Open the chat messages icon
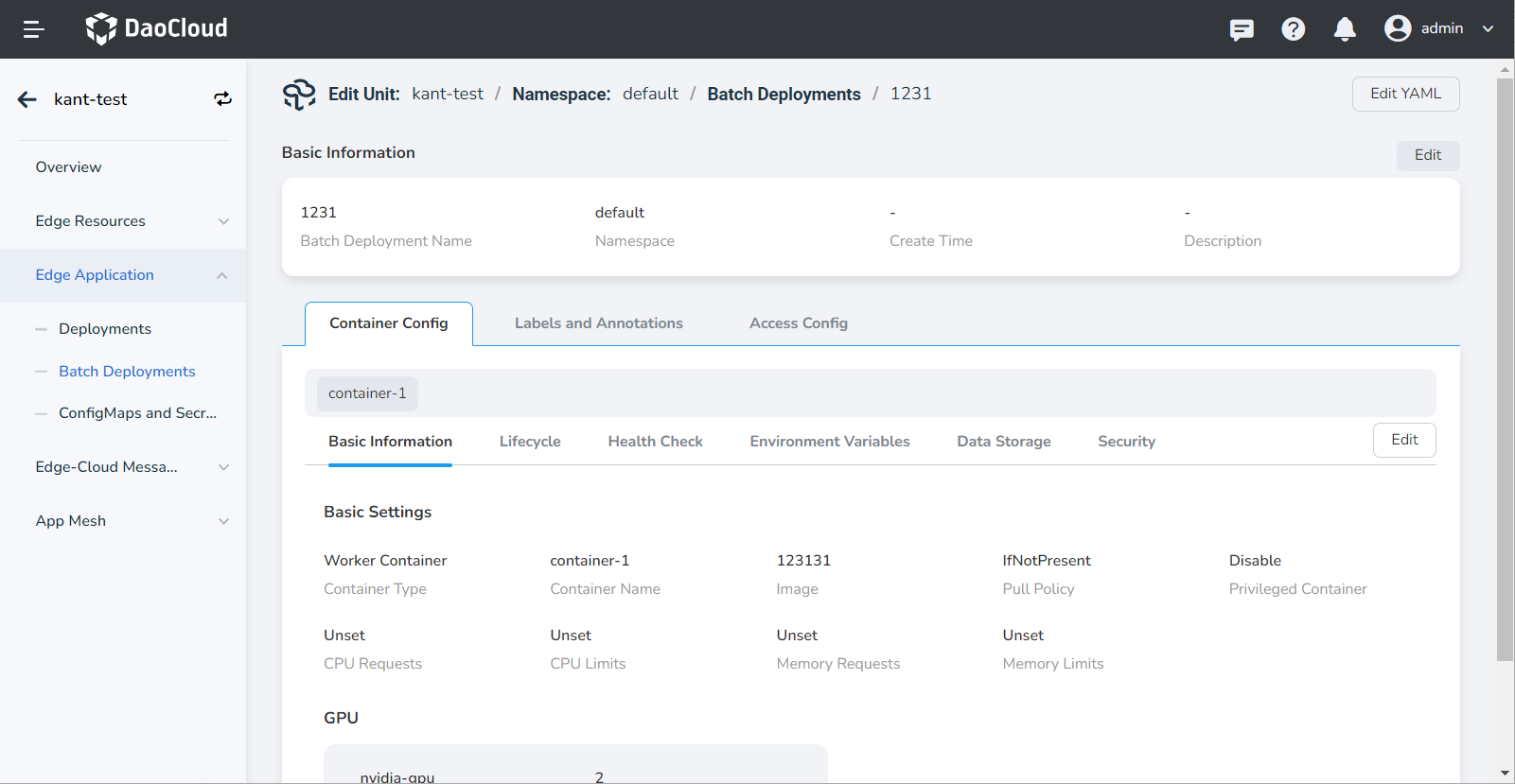The width and height of the screenshot is (1515, 784). coord(1242,29)
